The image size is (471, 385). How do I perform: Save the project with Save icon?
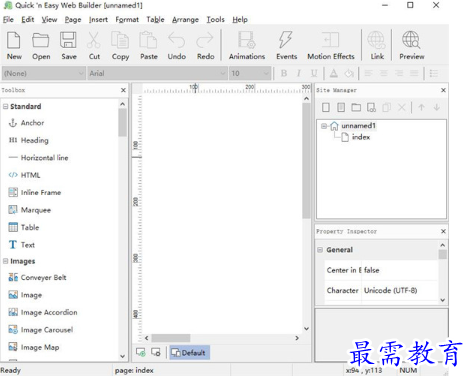69,46
